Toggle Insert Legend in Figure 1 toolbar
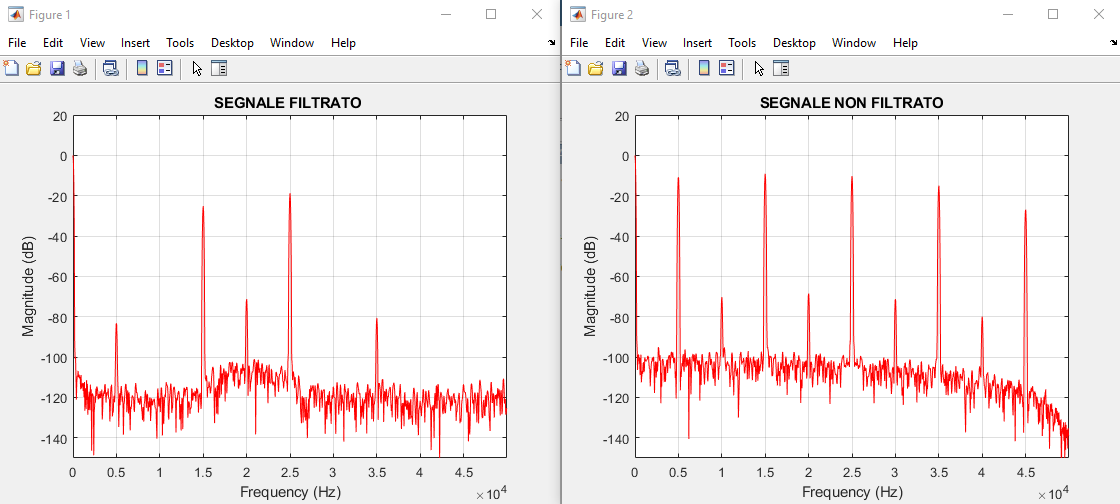Viewport: 1120px width, 504px height. pos(165,68)
